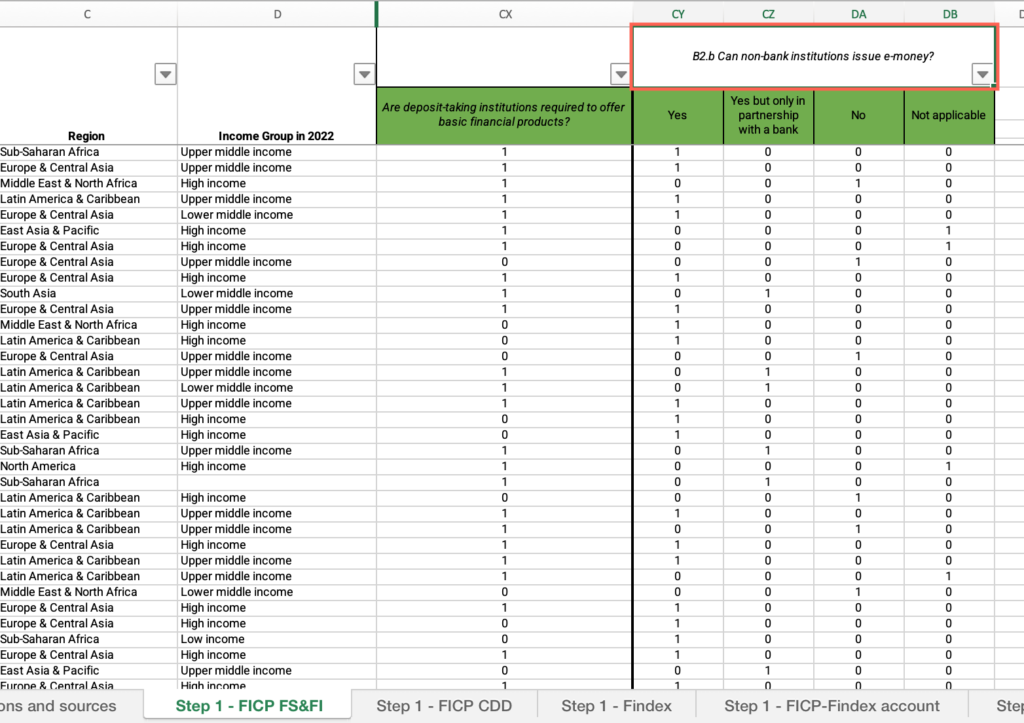Viewport: 1024px width, 723px height.
Task: Select column CZ header
Action: (768, 14)
